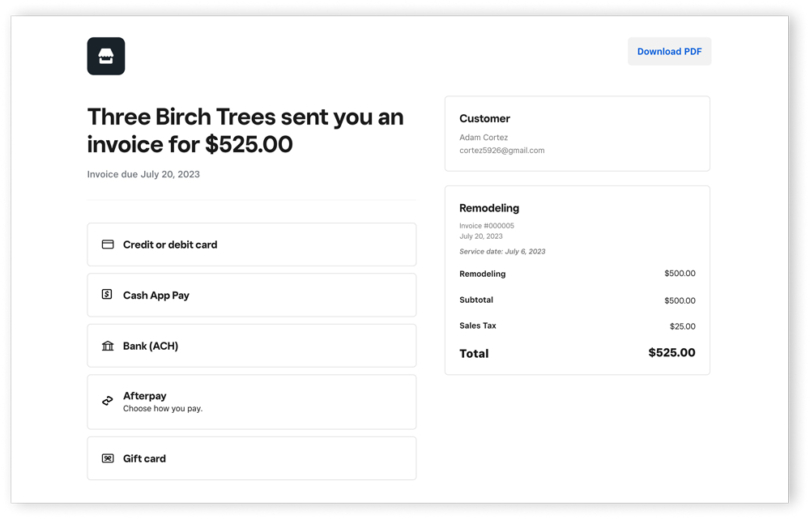Screen dimensions: 810x519
Task: Click the 'Invoice due July 20, 2023' text
Action: coord(143,174)
